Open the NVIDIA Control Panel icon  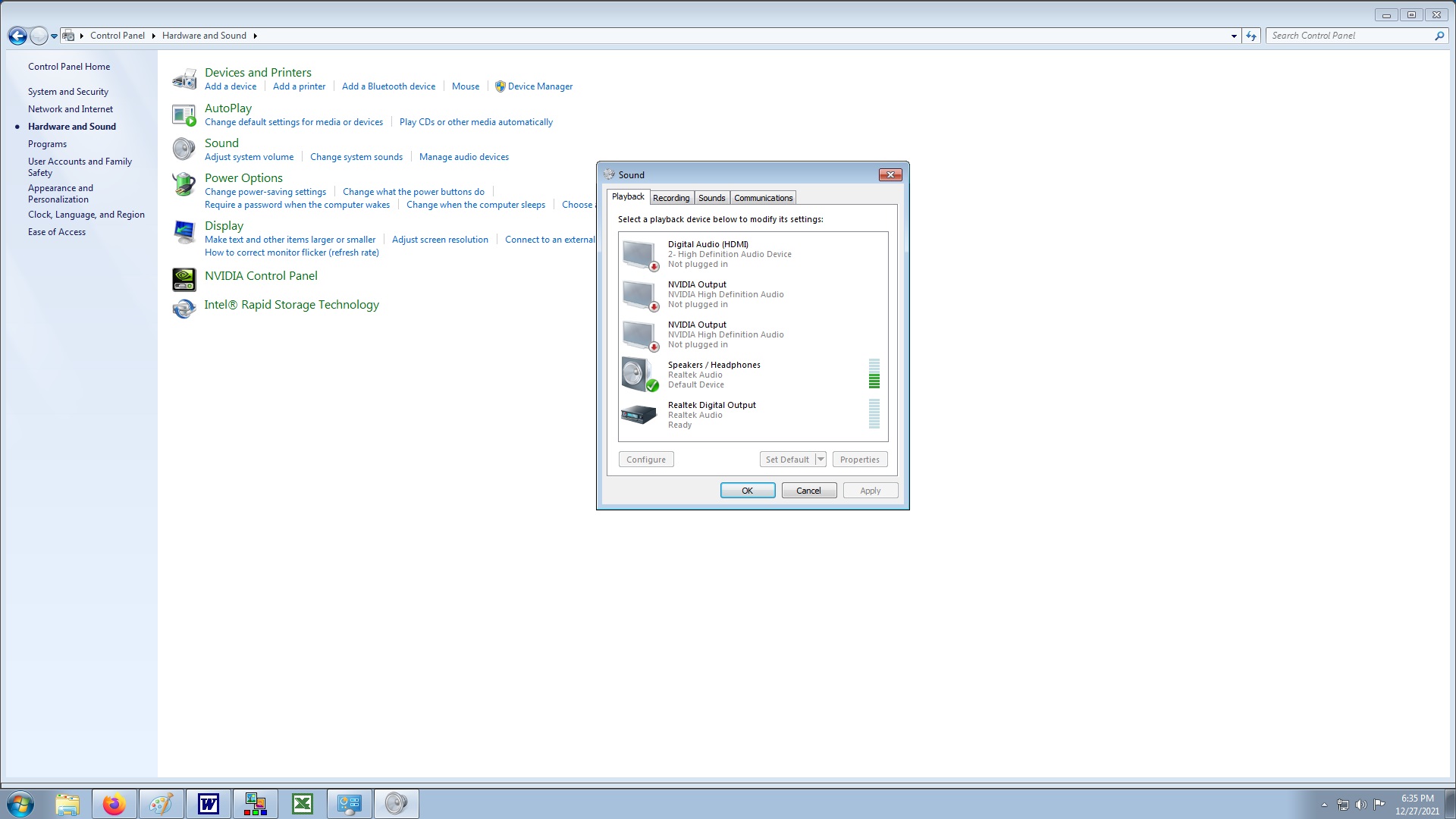click(x=184, y=280)
